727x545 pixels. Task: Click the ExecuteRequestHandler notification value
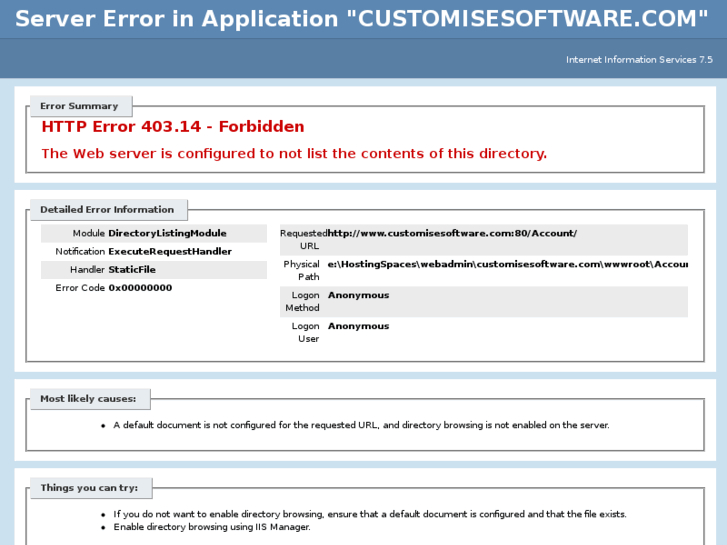(x=170, y=251)
